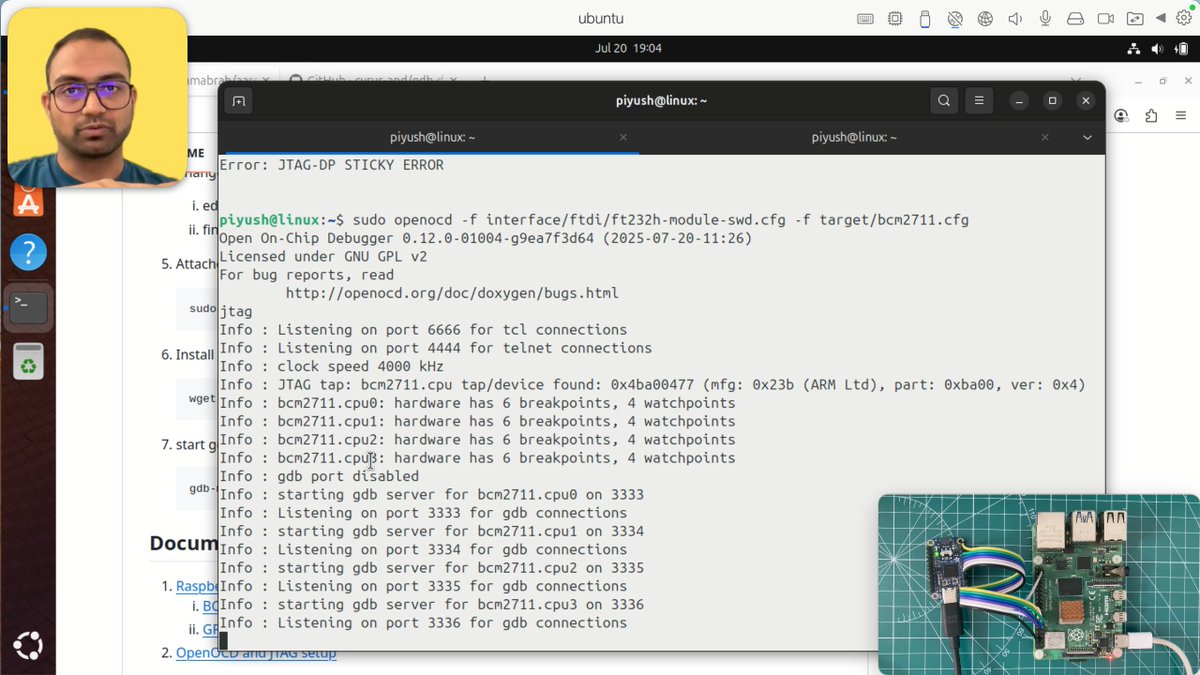Switch to the first piyush@linux terminal tab
The width and height of the screenshot is (1200, 675).
[x=432, y=137]
